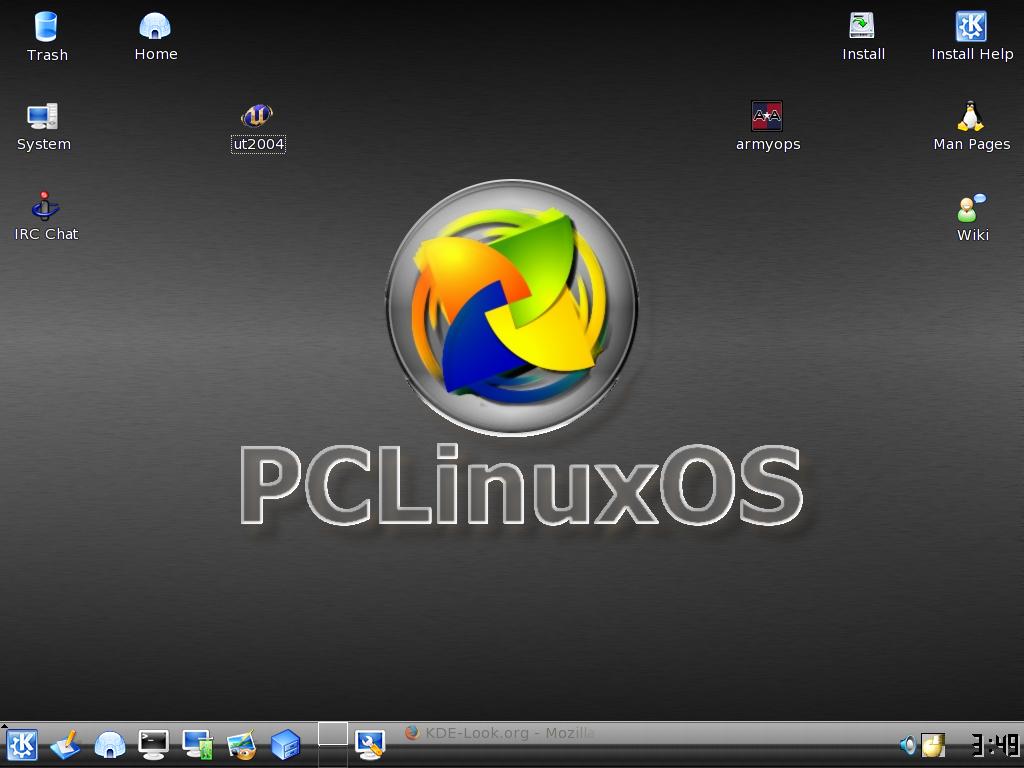Select the ut2004 icon label text

click(x=259, y=144)
